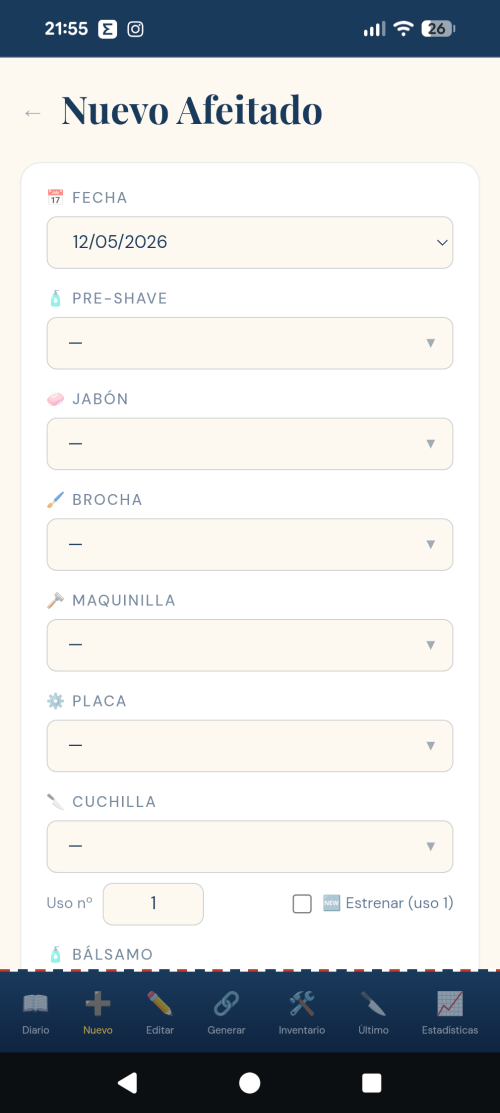Viewport: 500px width, 1113px height.
Task: Open the Brocha dropdown list
Action: click(x=250, y=544)
